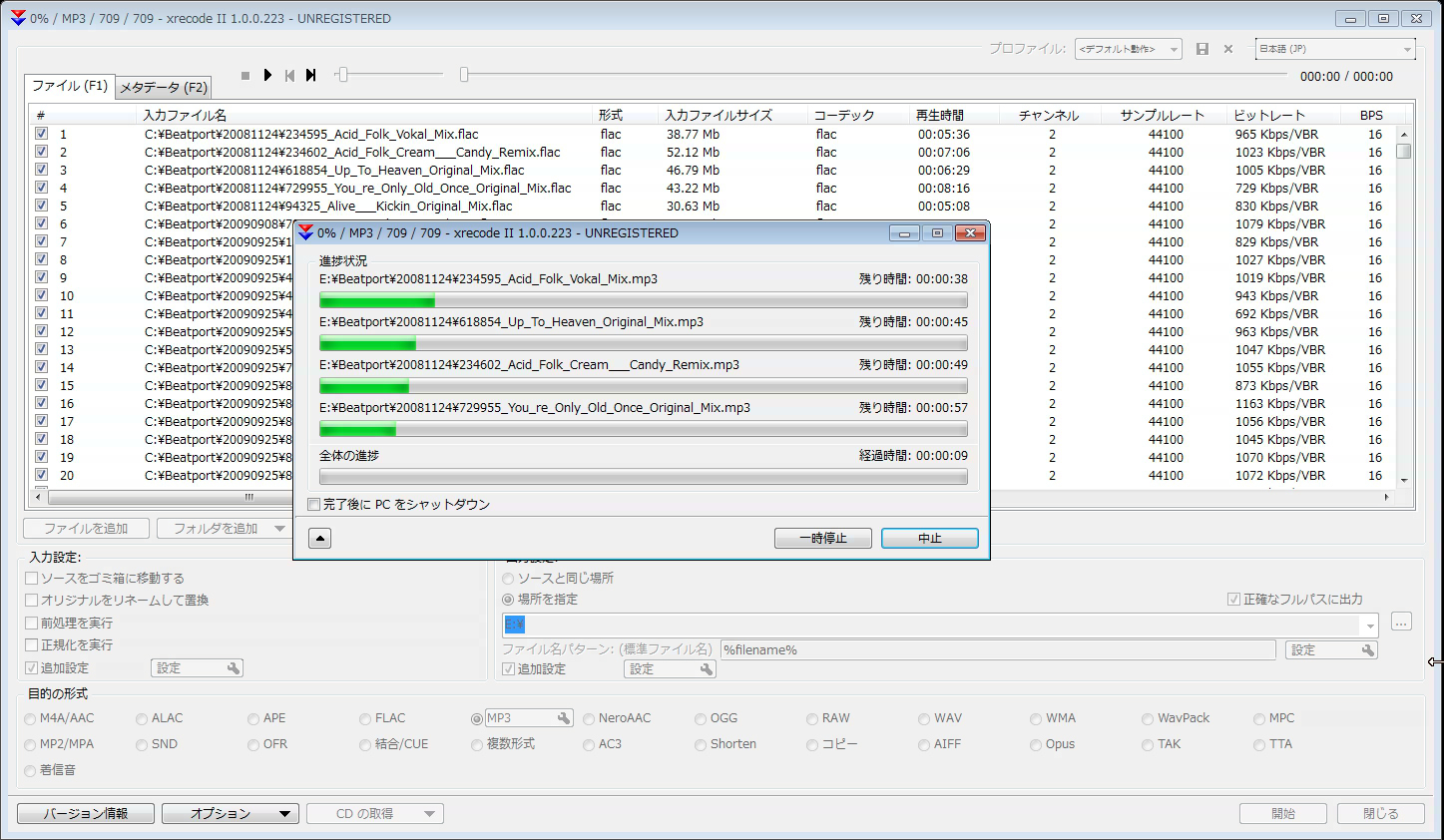Expand the フォルダを追加 dropdown arrow
1444x840 pixels.
click(x=279, y=529)
